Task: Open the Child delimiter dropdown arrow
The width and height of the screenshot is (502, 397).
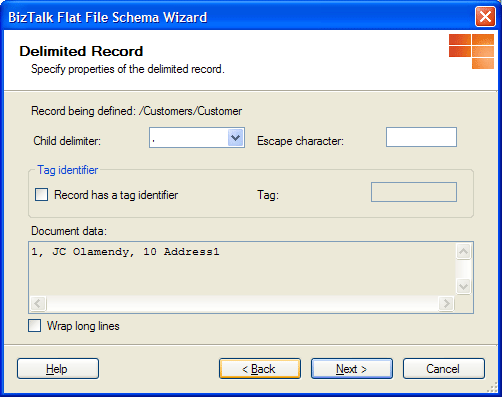Action: click(236, 137)
